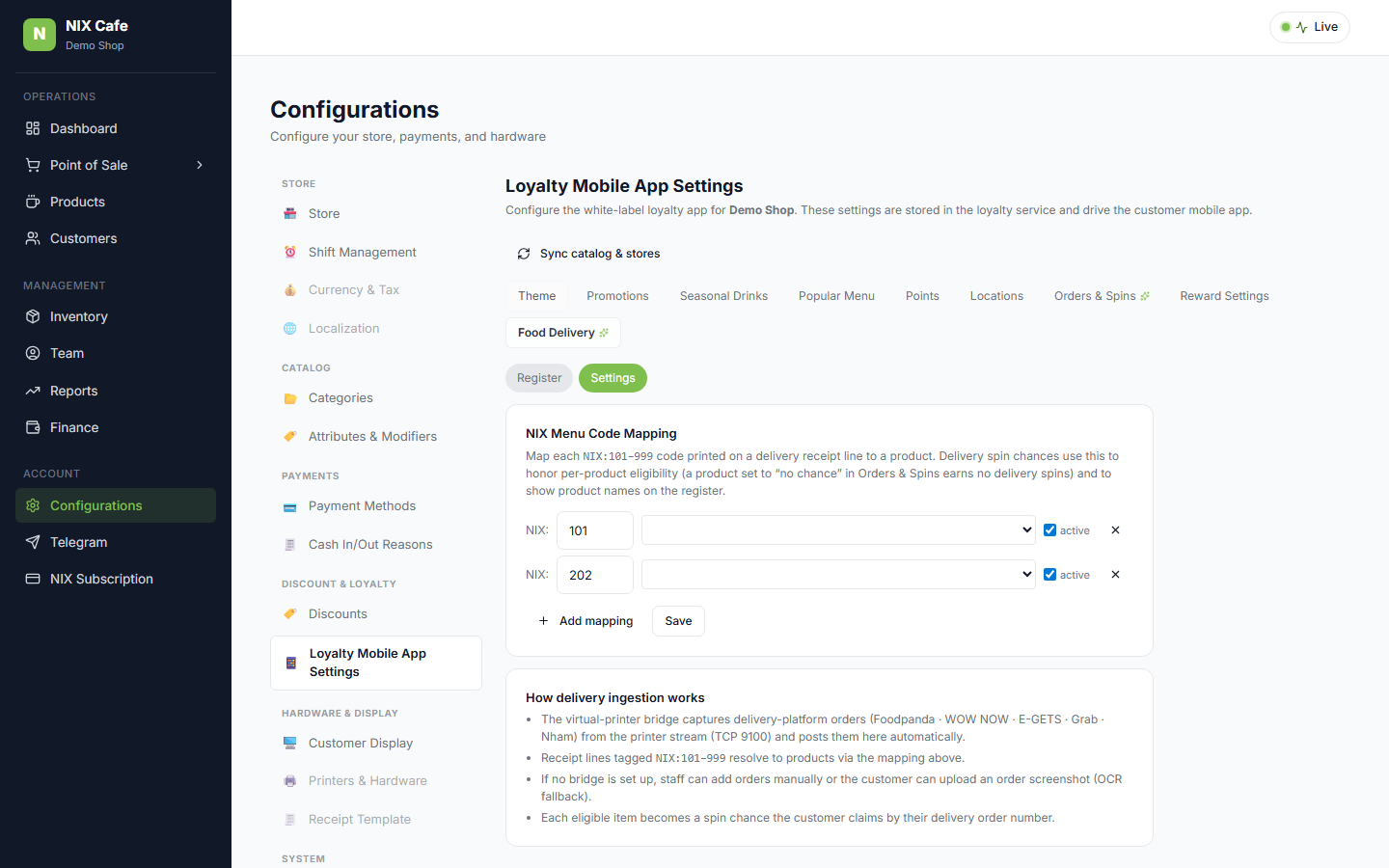
Task: Select the Food Delivery tab
Action: [563, 333]
